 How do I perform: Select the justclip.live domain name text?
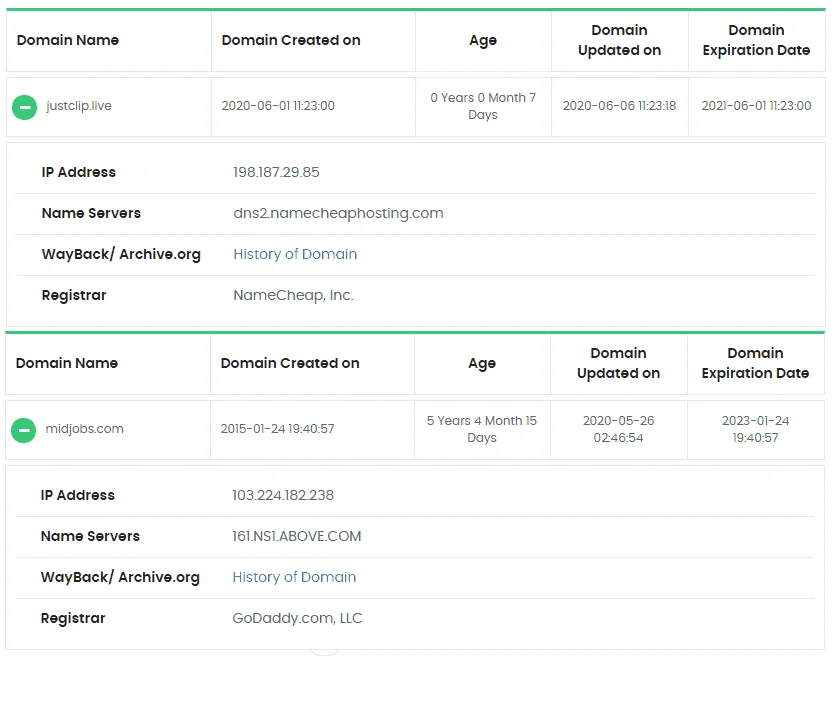[x=79, y=106]
